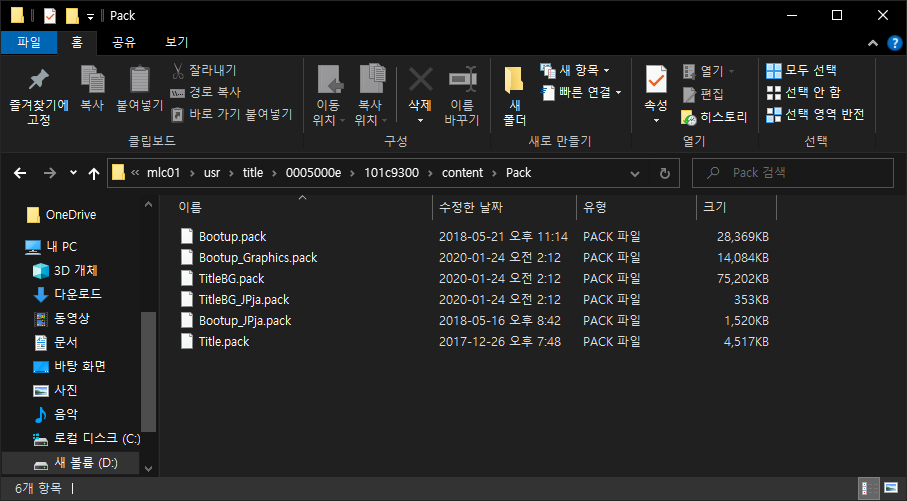Click 선택 안 함 (Select none)
Viewport: 907px width, 501px height.
(803, 93)
